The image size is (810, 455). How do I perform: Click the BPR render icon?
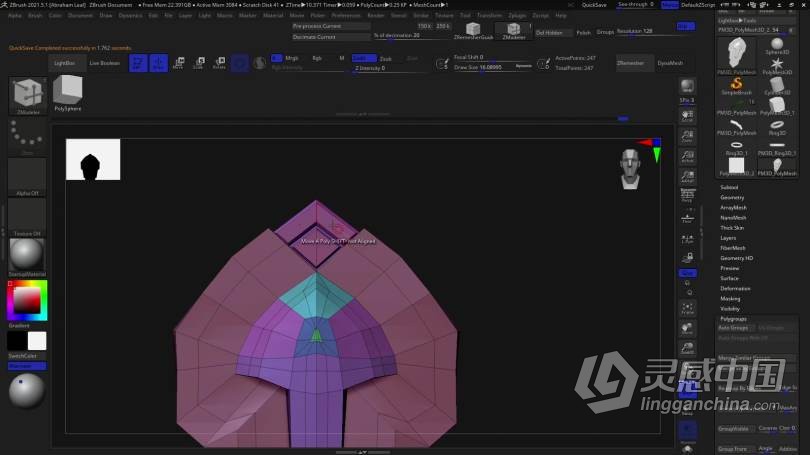pyautogui.click(x=687, y=86)
